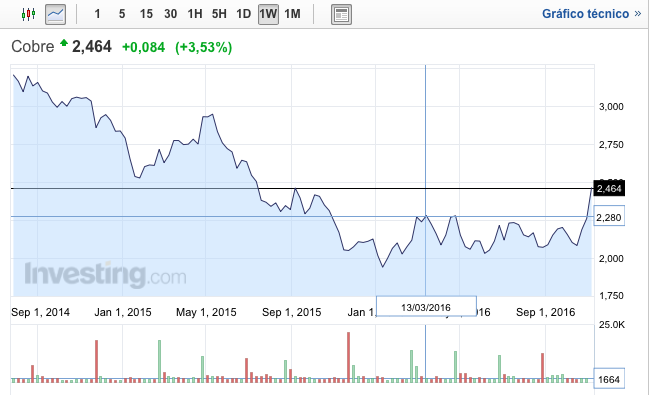Click the (+3,53%) percent change
Viewport: 649px width, 395px height.
(x=204, y=47)
